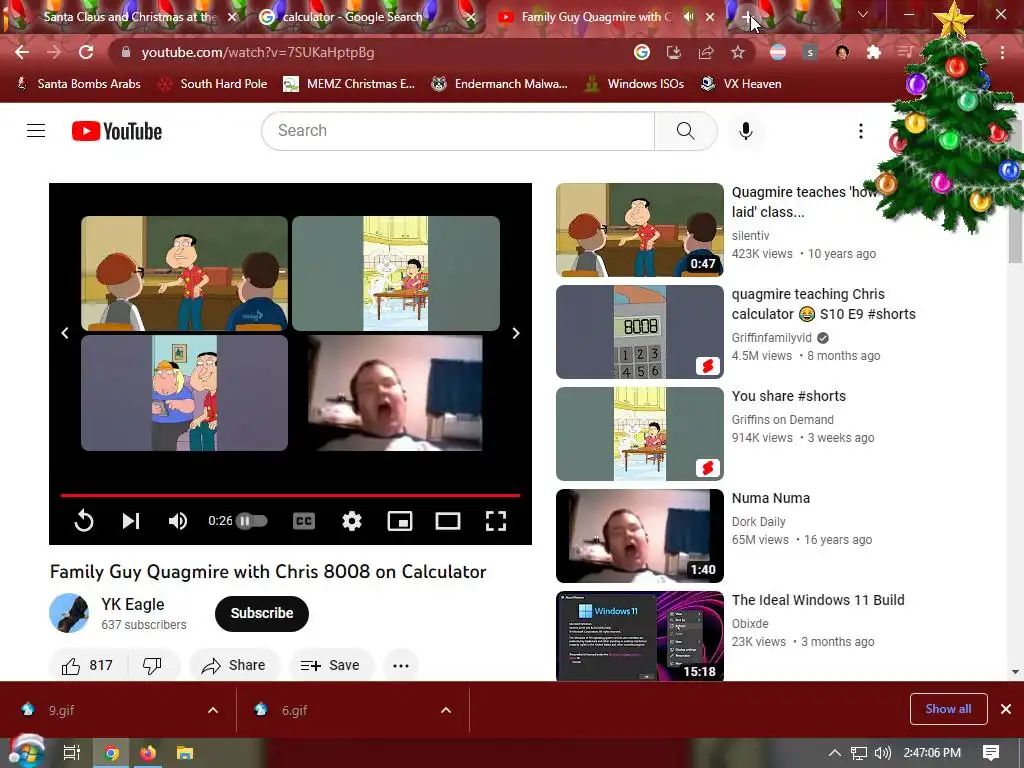Expand options for 6.gif download
The height and width of the screenshot is (768, 1024).
446,710
